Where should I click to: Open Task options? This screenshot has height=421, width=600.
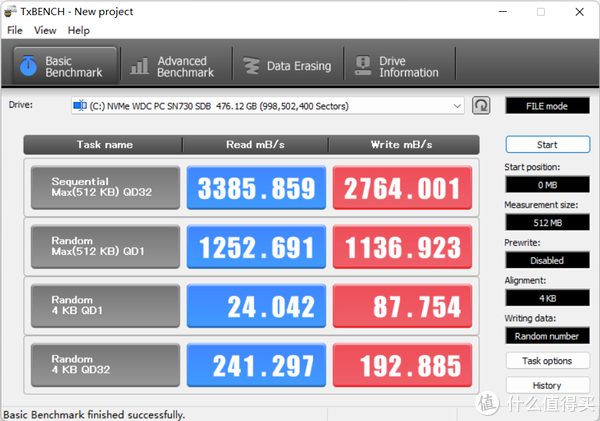click(548, 361)
